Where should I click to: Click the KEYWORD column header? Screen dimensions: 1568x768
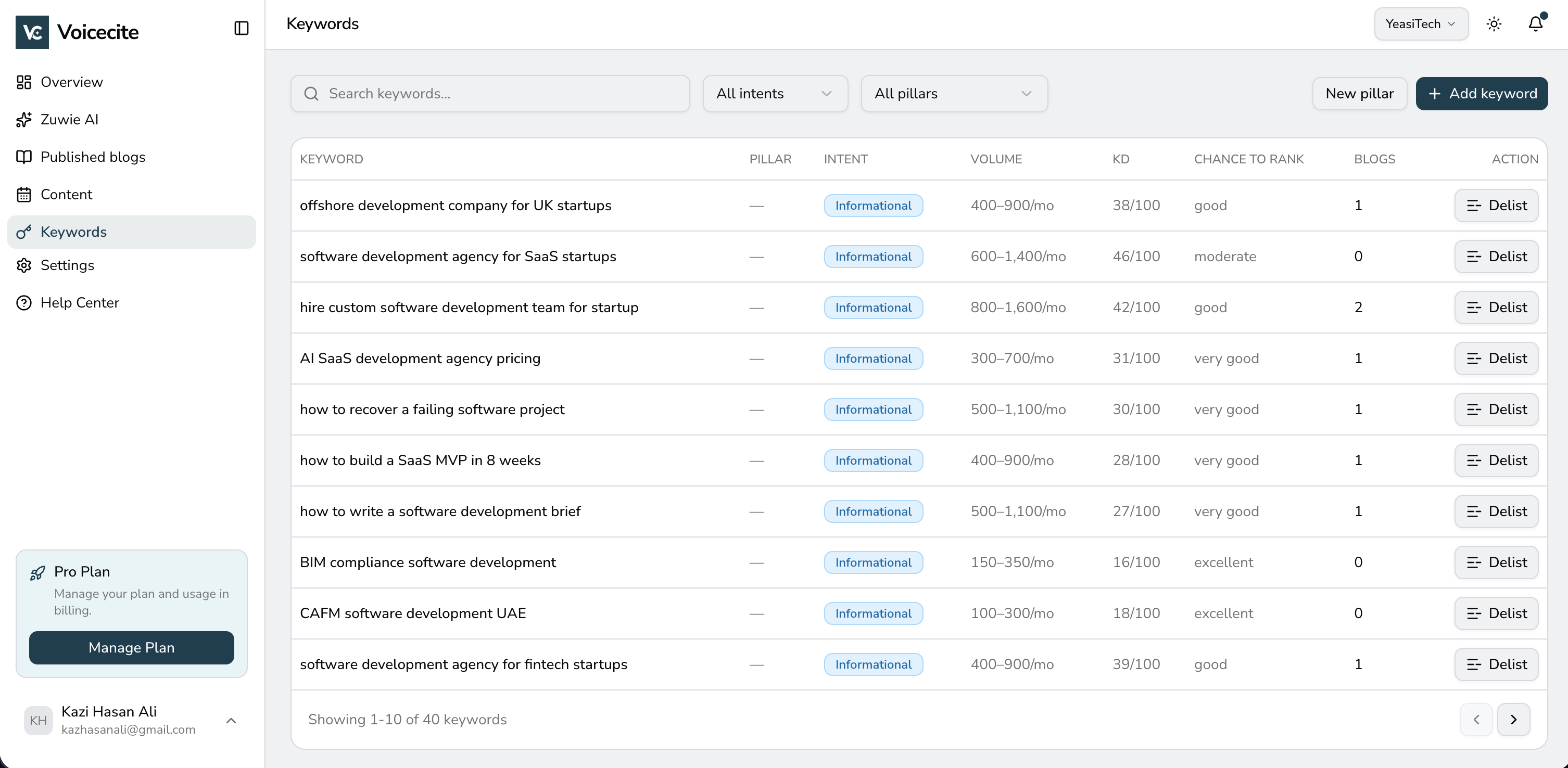[331, 159]
